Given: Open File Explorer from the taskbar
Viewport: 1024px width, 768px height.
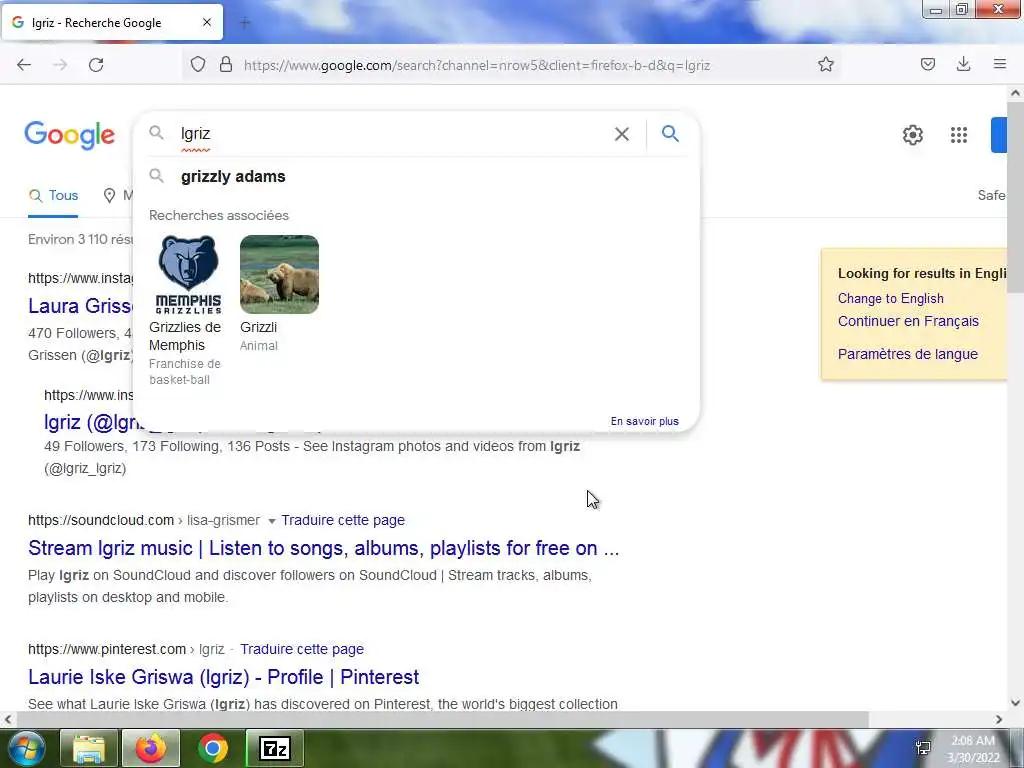Looking at the screenshot, I should (89, 748).
